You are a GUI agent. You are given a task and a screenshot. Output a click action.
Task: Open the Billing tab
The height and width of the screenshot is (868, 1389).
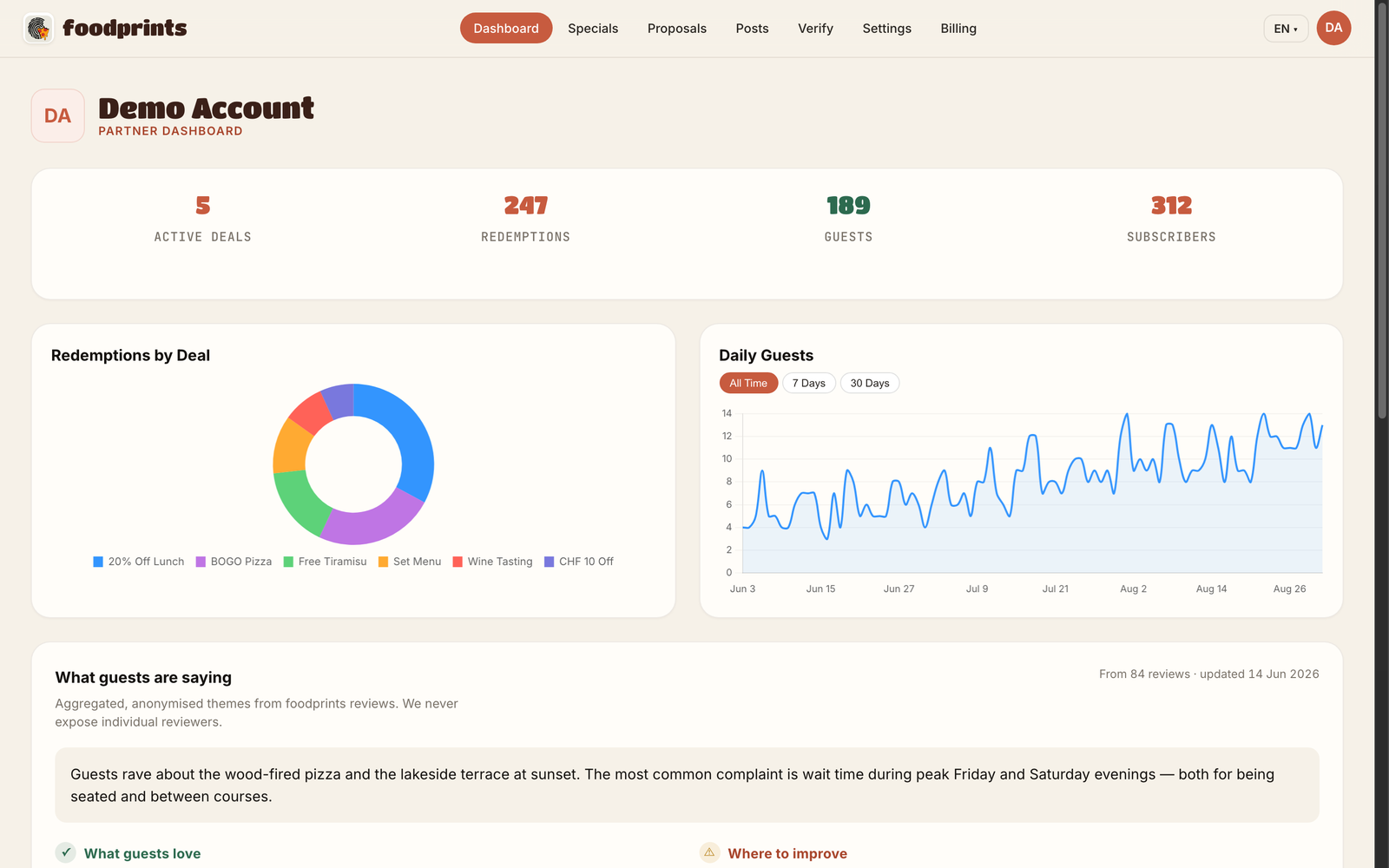click(x=958, y=28)
